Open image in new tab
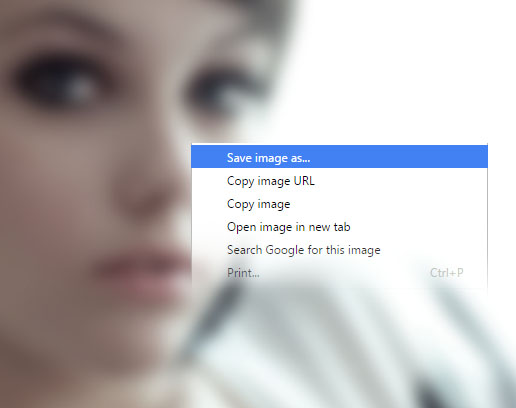 point(339,226)
